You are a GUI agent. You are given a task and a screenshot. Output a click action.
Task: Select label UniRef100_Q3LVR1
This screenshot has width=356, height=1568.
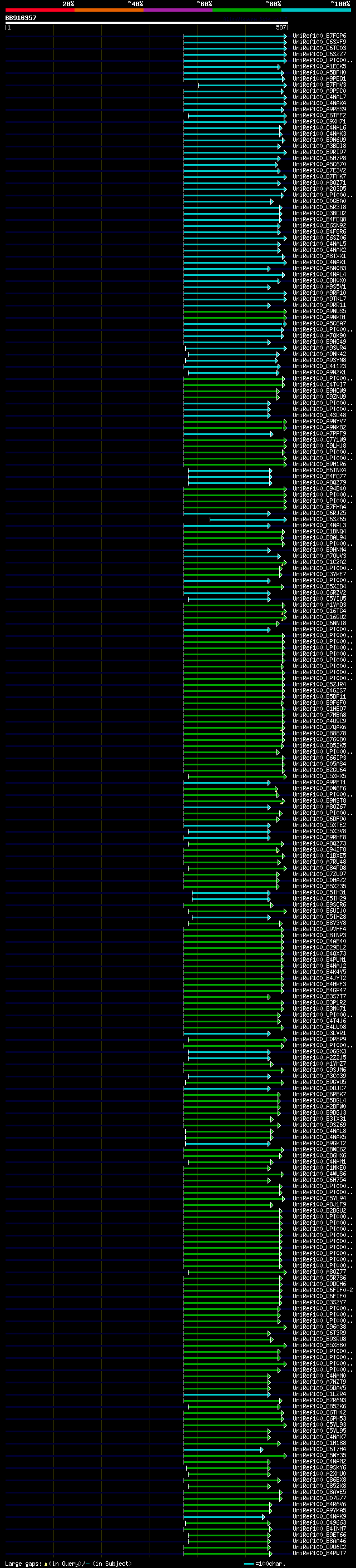[319, 1033]
